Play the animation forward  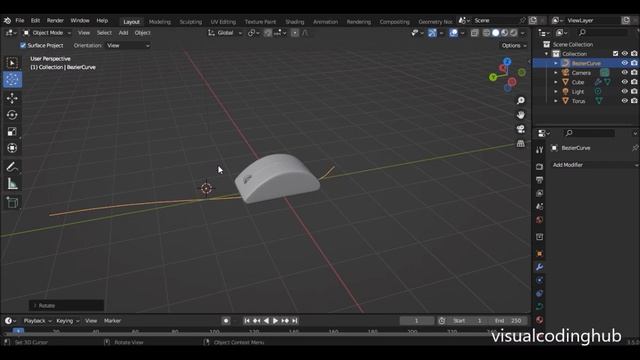[276, 321]
